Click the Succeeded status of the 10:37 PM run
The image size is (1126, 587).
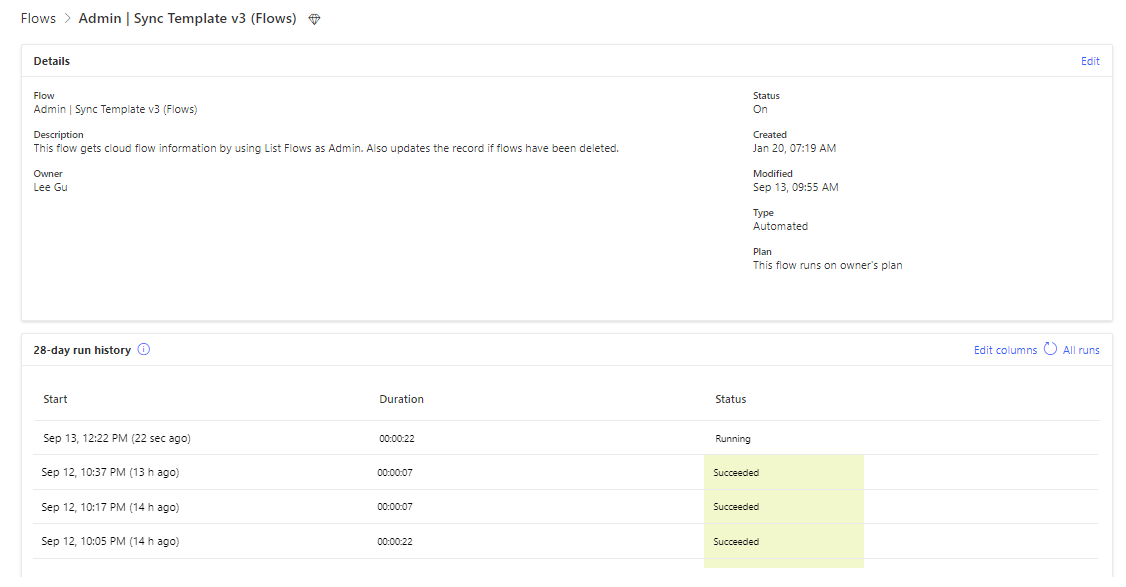point(736,472)
